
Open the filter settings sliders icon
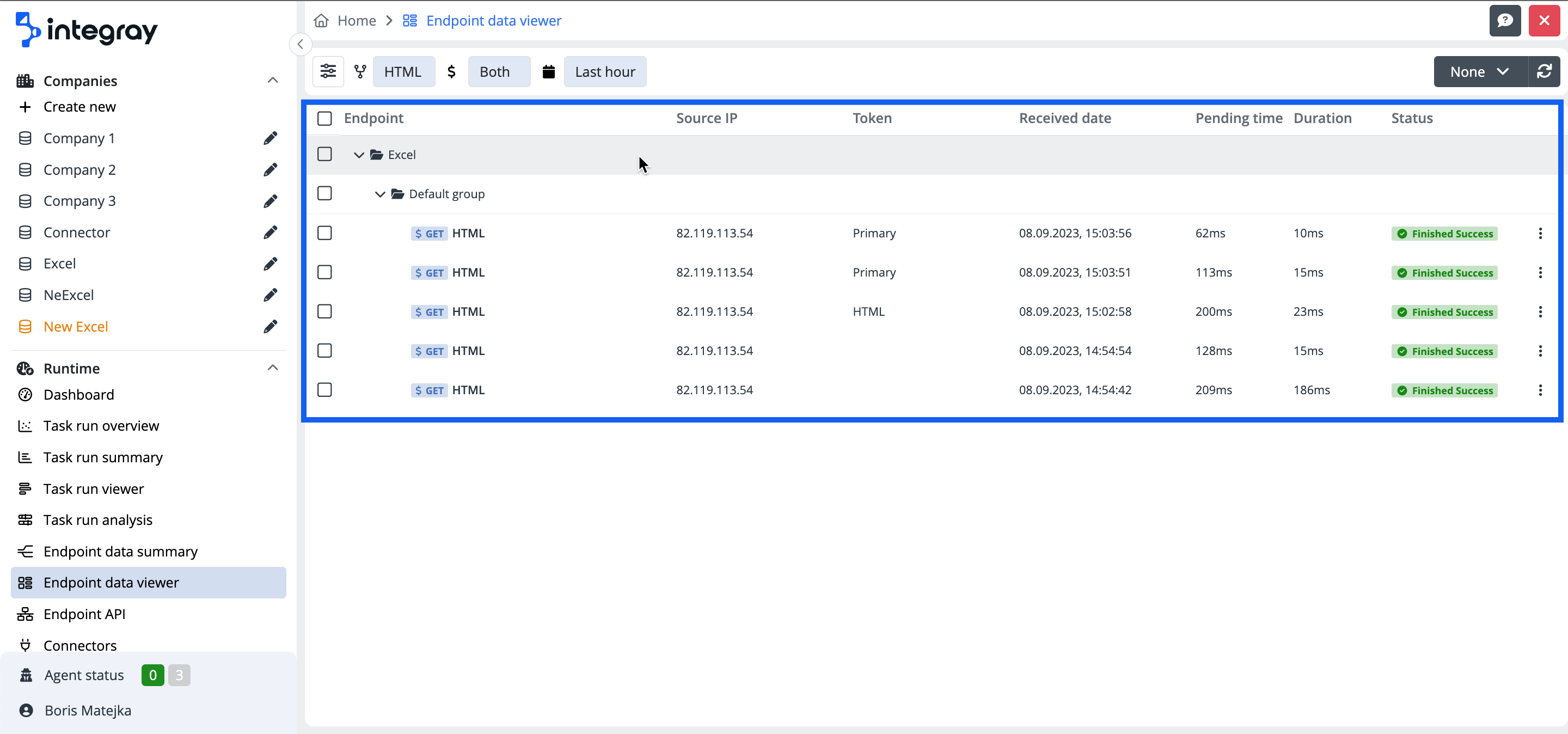tap(327, 71)
